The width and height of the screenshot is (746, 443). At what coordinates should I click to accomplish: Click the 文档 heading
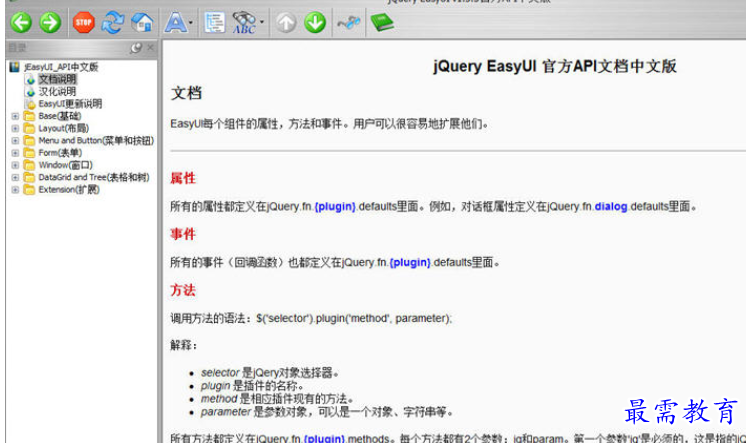pyautogui.click(x=186, y=93)
